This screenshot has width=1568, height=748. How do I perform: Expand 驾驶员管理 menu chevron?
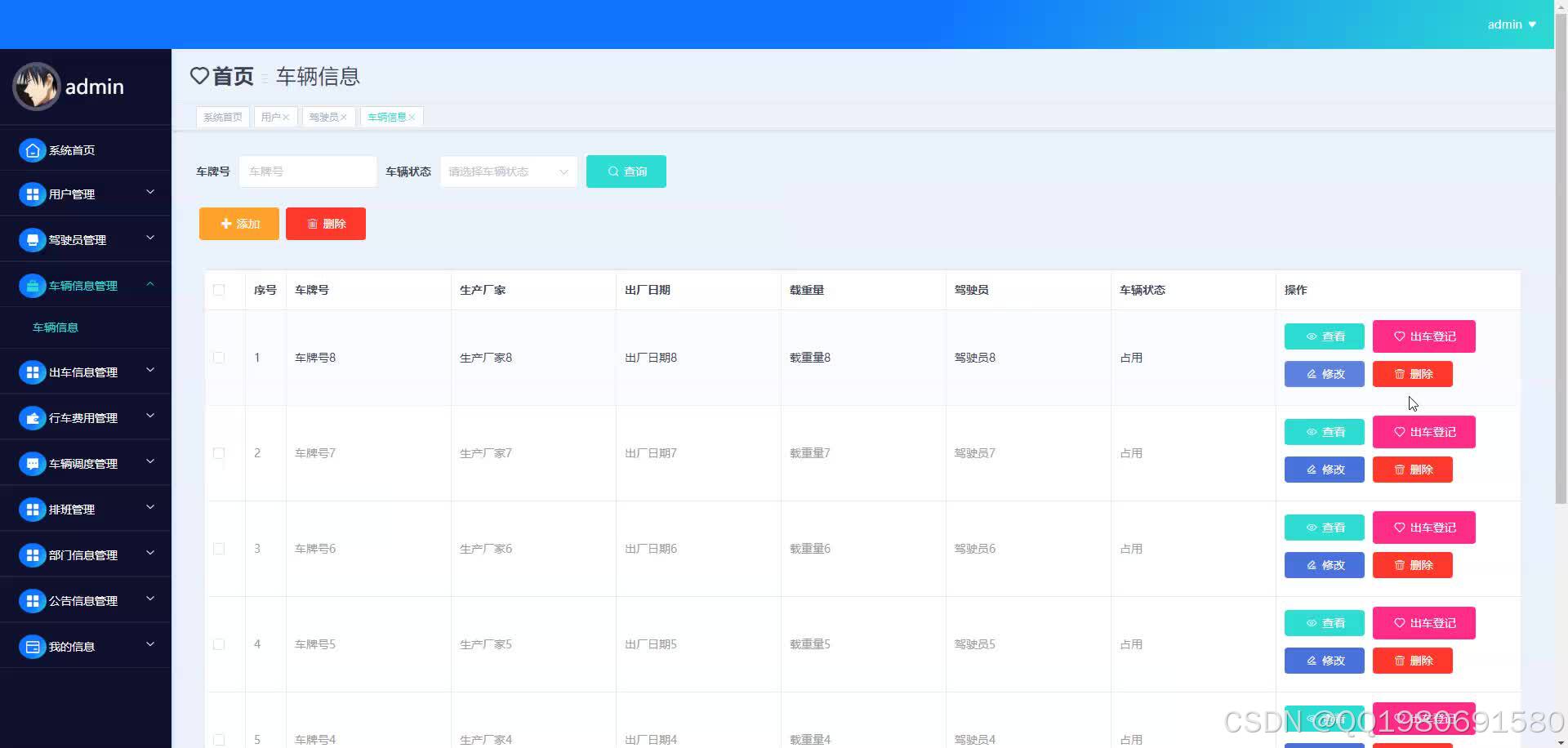[x=150, y=238]
